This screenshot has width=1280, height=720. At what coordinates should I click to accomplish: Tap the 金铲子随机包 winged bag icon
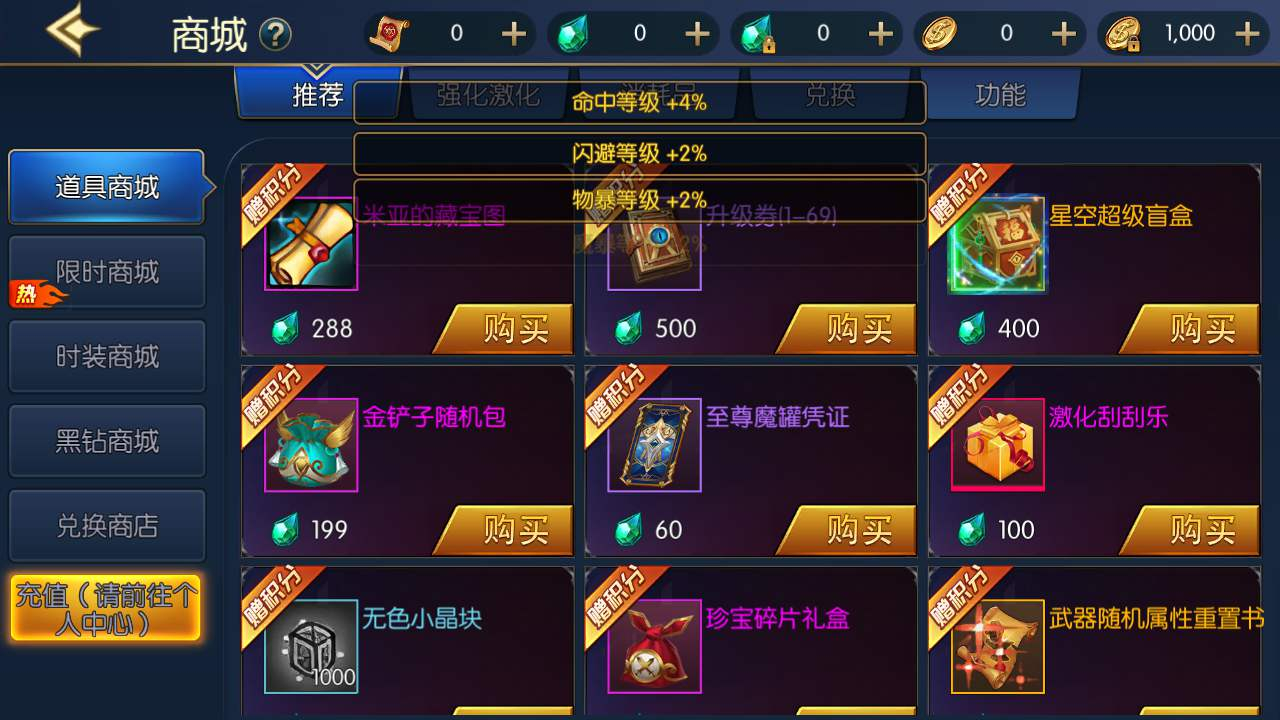[311, 445]
